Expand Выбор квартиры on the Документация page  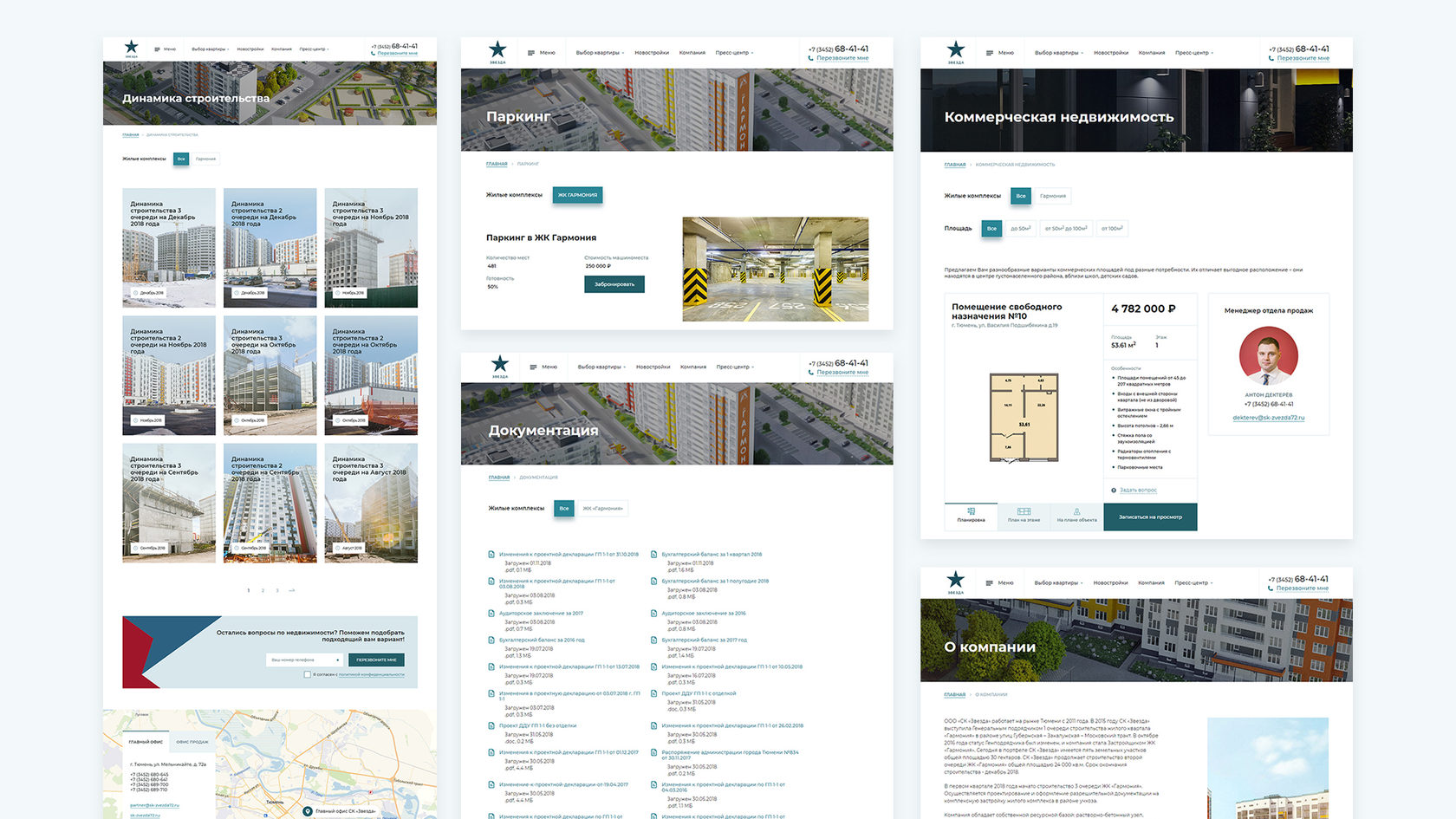(602, 367)
